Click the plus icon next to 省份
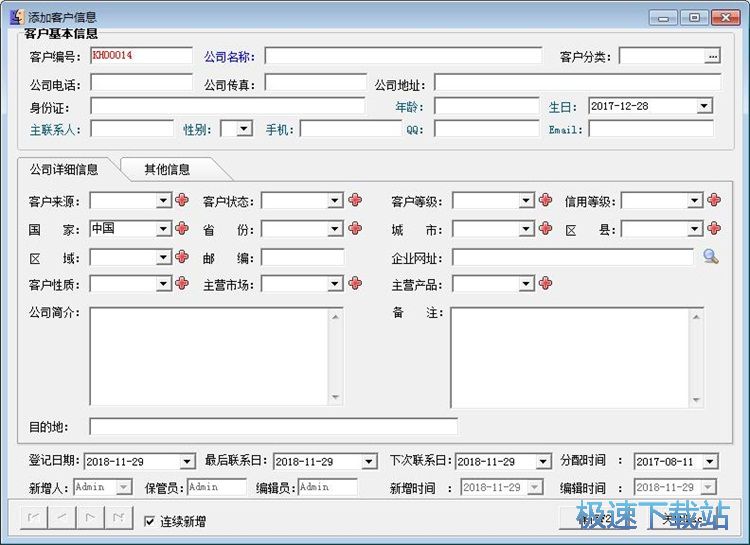This screenshot has width=750, height=545. tap(355, 229)
